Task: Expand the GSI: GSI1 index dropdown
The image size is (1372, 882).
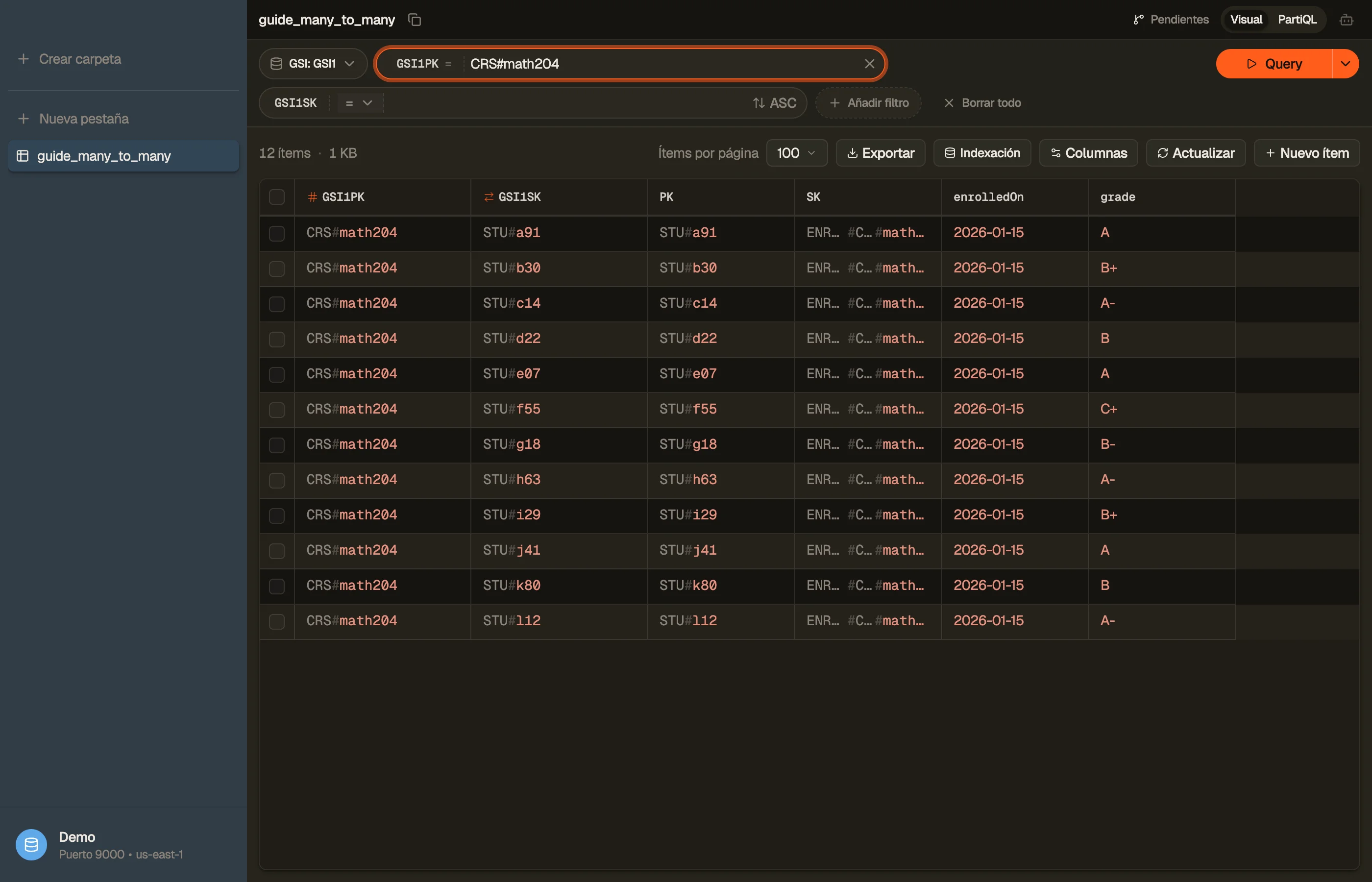Action: (x=313, y=64)
